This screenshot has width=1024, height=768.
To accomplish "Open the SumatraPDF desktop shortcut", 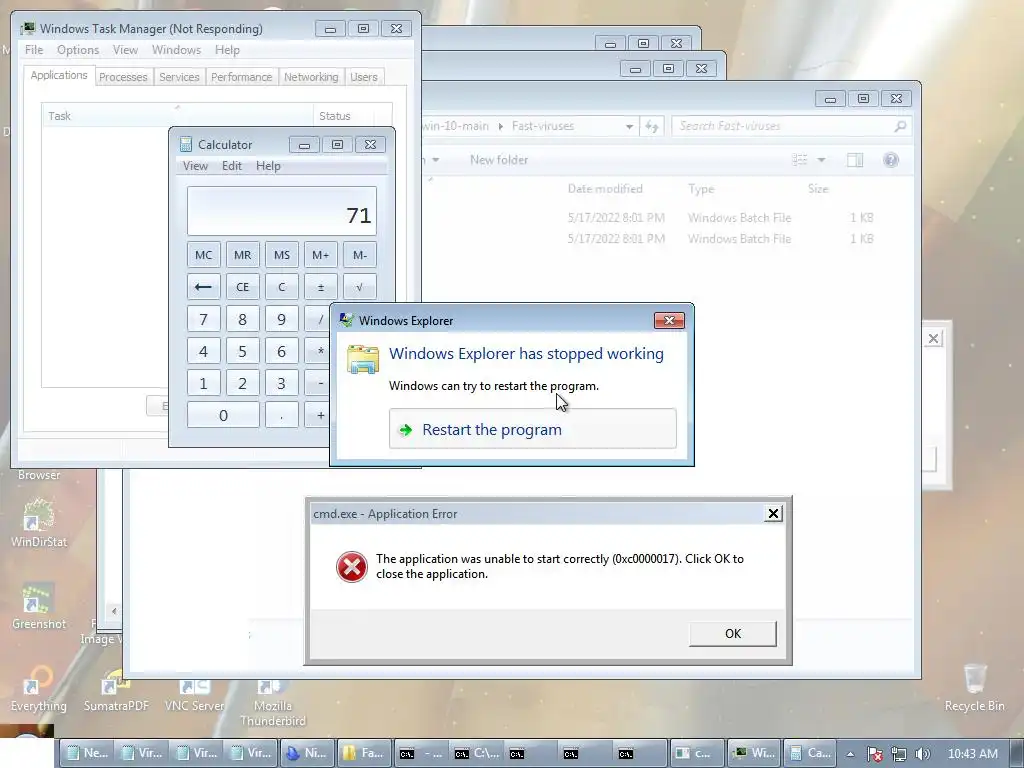I will point(116,690).
